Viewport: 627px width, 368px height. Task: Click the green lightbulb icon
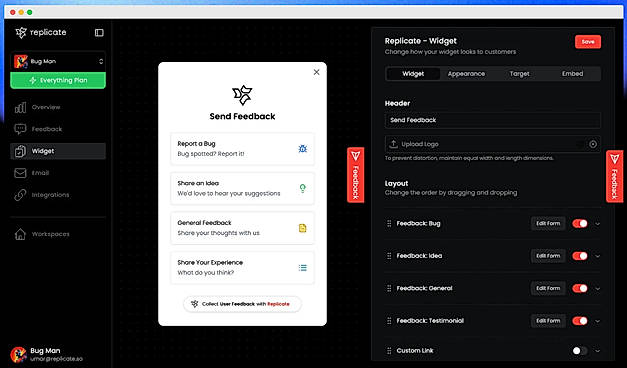[x=303, y=188]
